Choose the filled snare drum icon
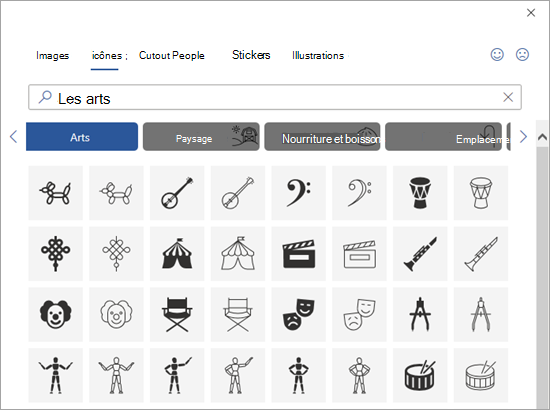Screen dimensions: 550x410 click(x=420, y=375)
